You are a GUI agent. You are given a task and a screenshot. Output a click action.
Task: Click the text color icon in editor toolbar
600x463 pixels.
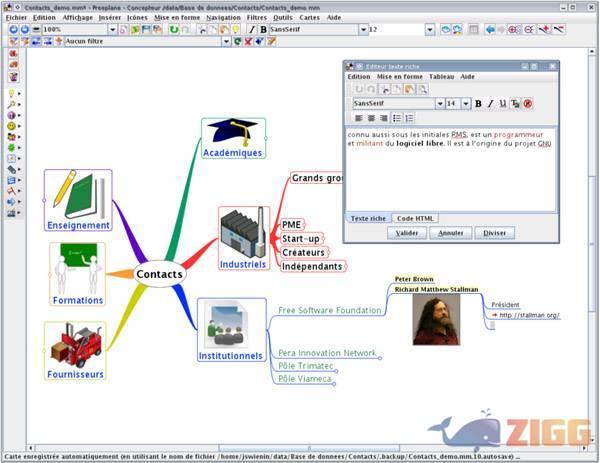(x=515, y=103)
